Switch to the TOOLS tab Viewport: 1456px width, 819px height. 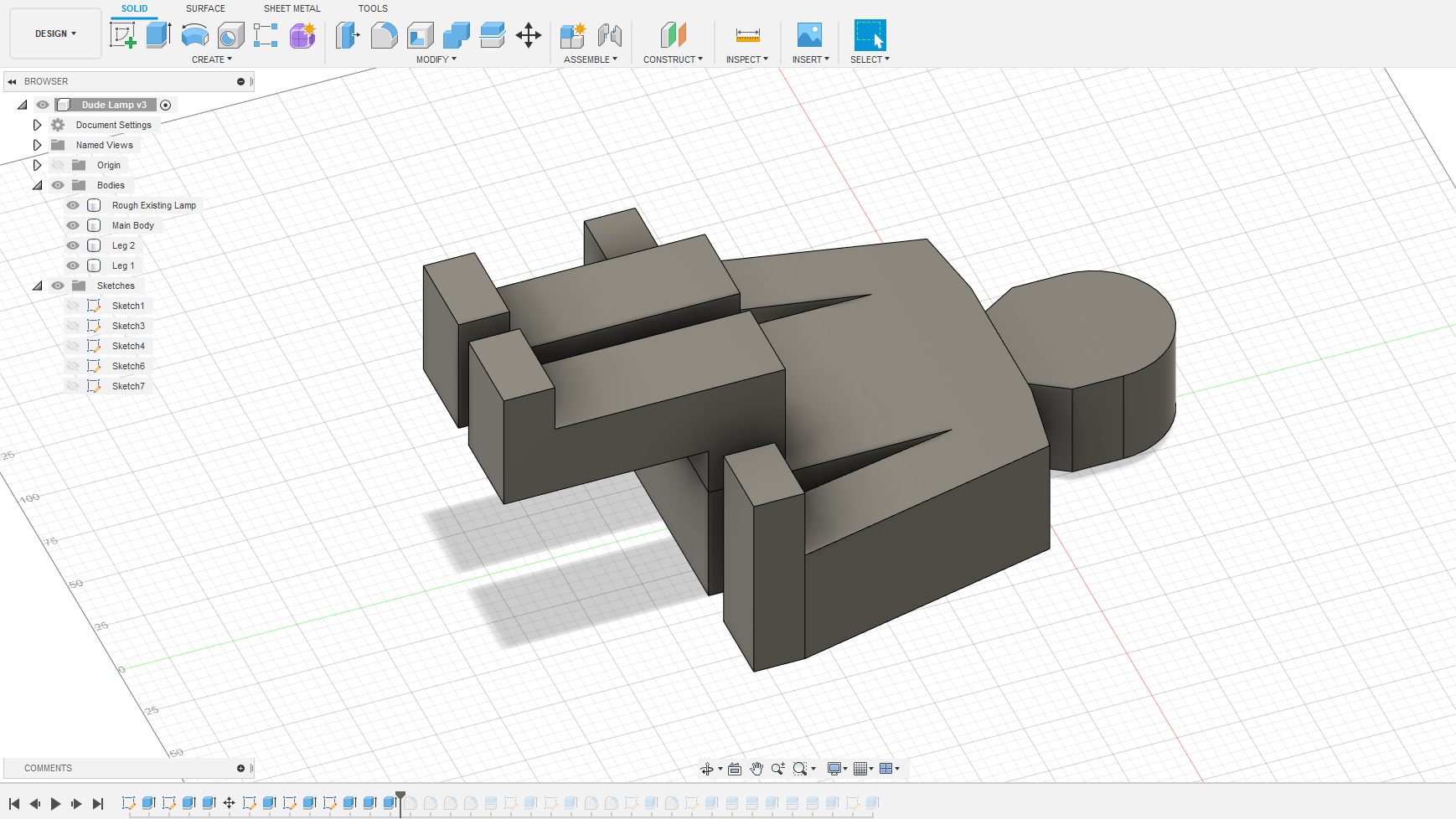pyautogui.click(x=373, y=8)
